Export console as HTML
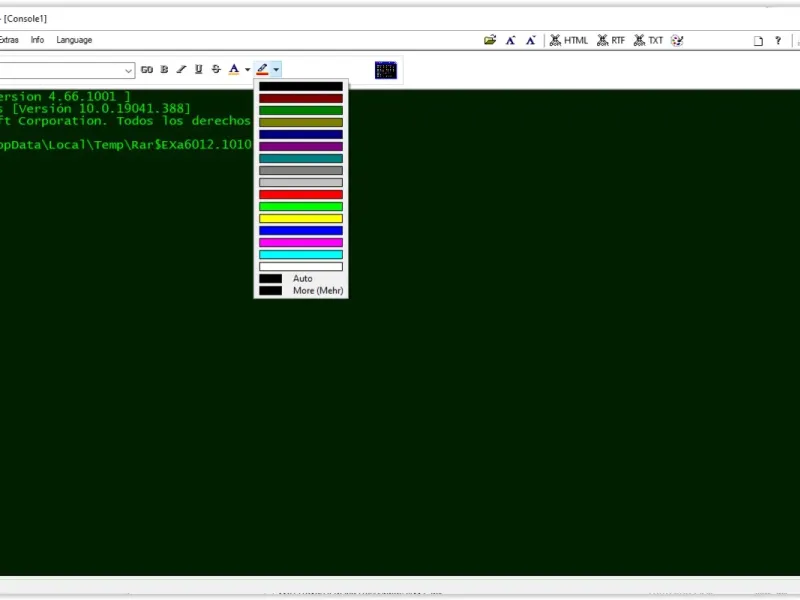The image size is (800, 600). (567, 41)
